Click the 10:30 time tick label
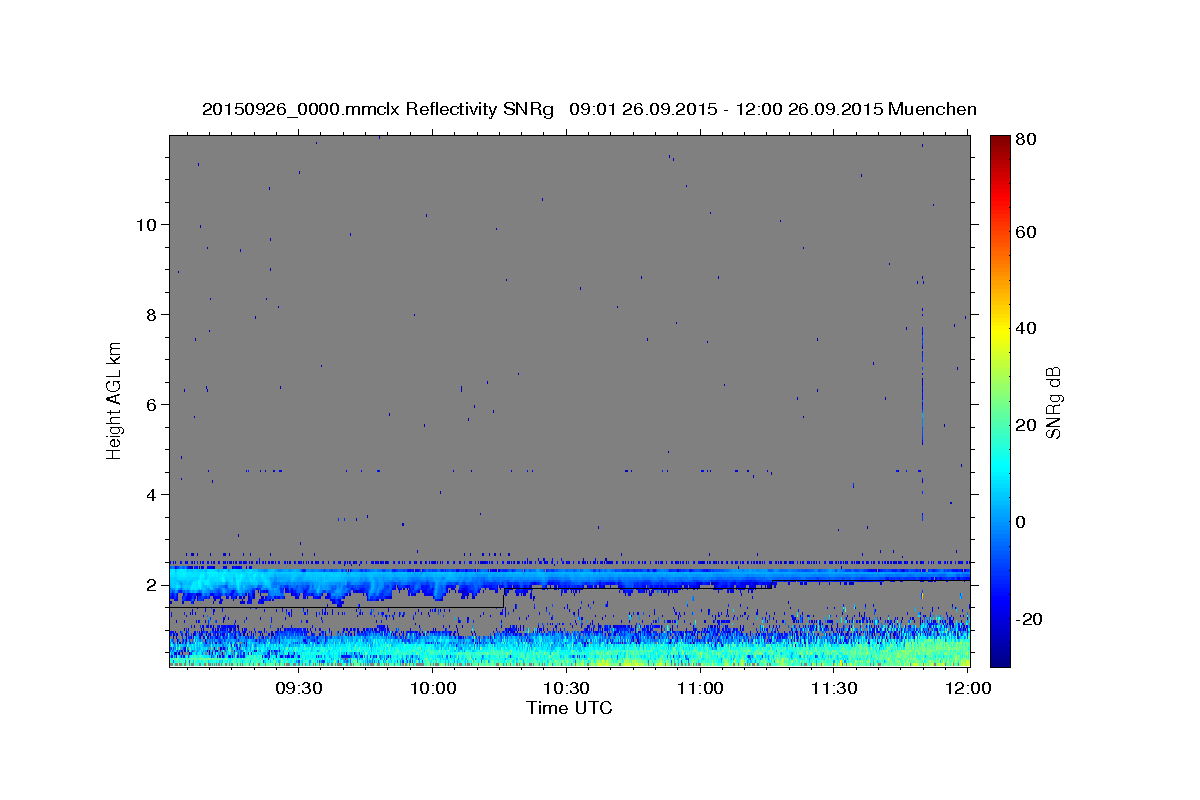This screenshot has height=800, width=1200. click(x=567, y=689)
